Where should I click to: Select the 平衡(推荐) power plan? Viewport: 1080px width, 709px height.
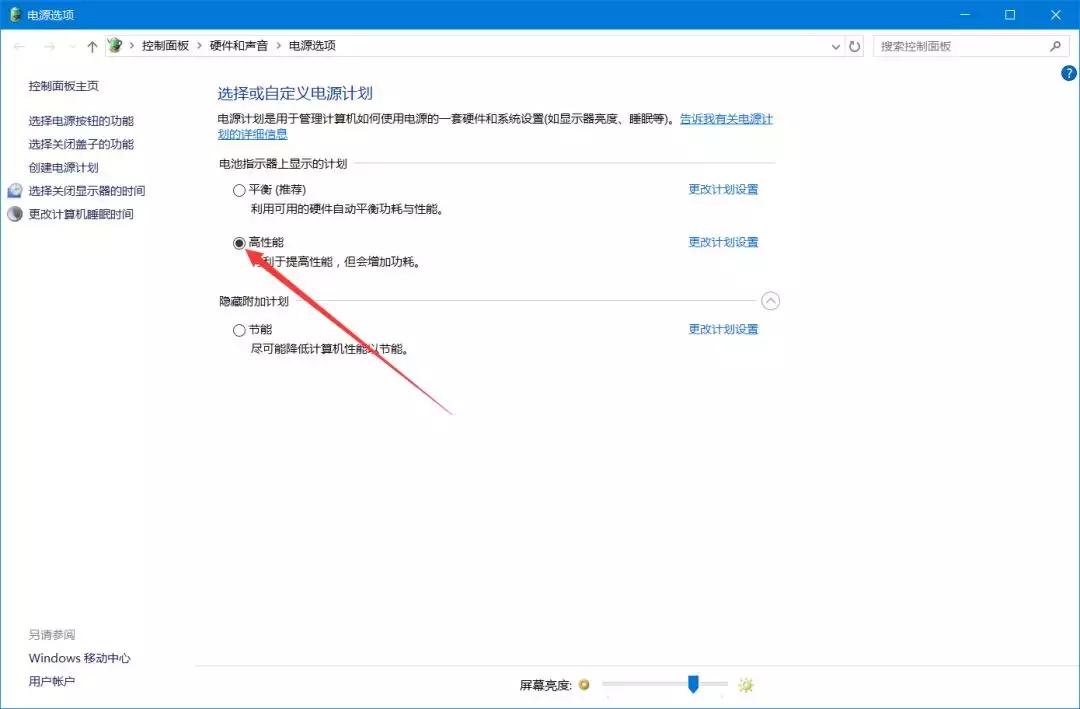pyautogui.click(x=239, y=189)
